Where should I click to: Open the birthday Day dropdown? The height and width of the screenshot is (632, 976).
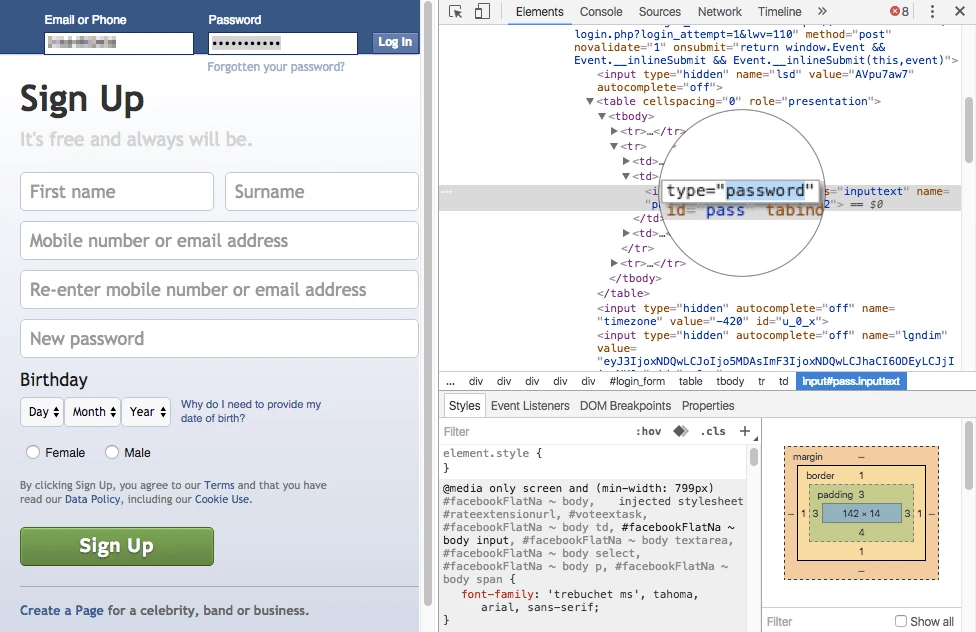(44, 412)
